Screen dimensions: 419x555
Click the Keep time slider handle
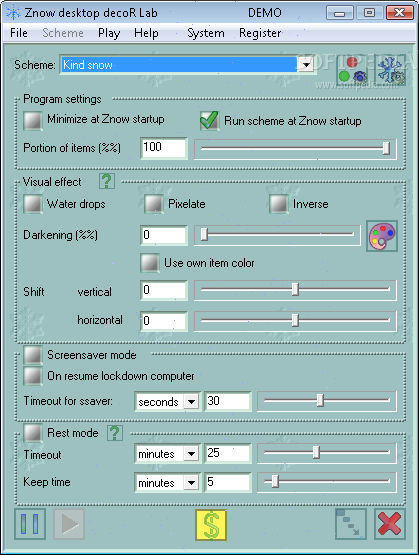tap(275, 481)
